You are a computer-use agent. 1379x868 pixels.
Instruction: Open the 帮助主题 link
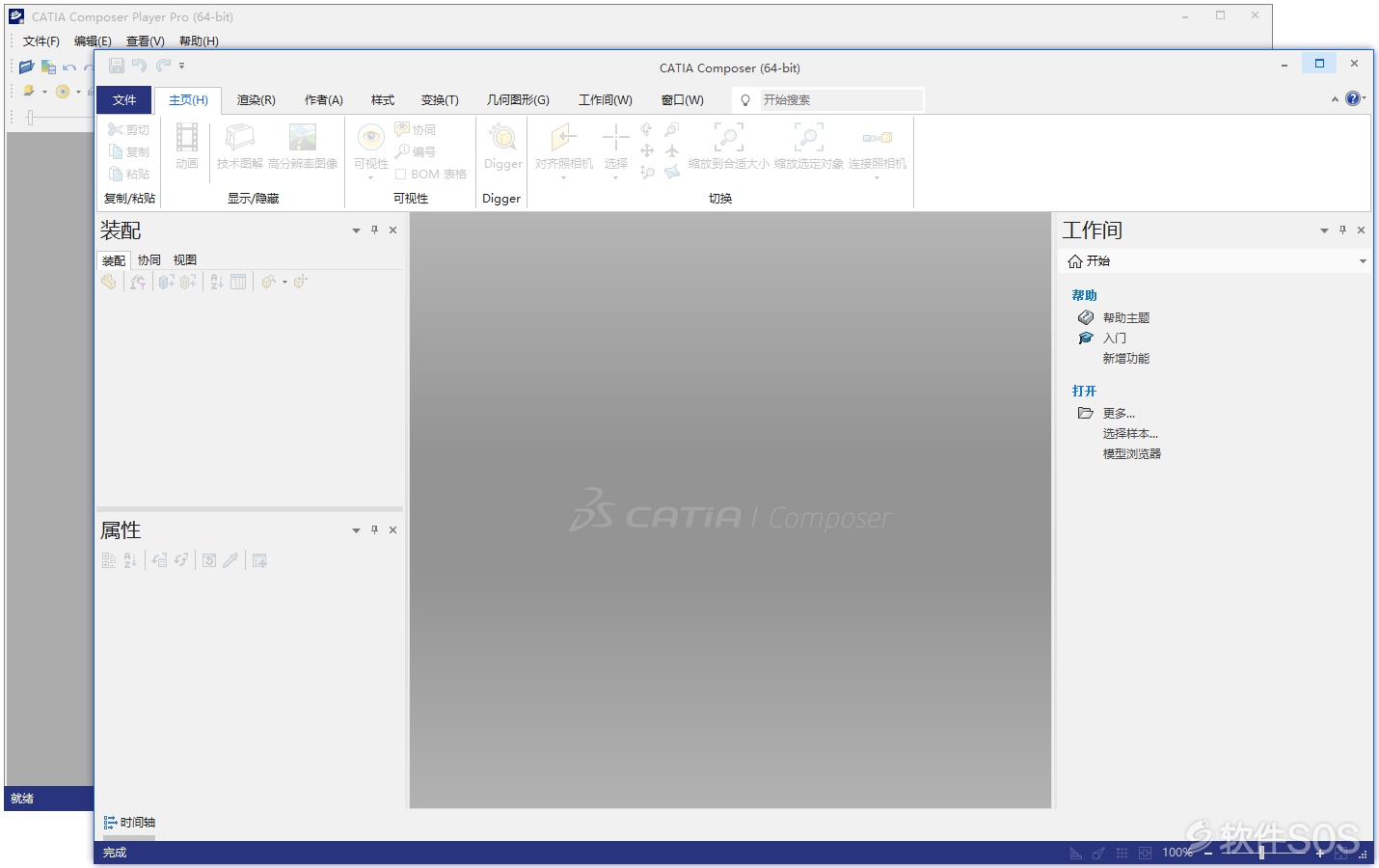(x=1126, y=317)
